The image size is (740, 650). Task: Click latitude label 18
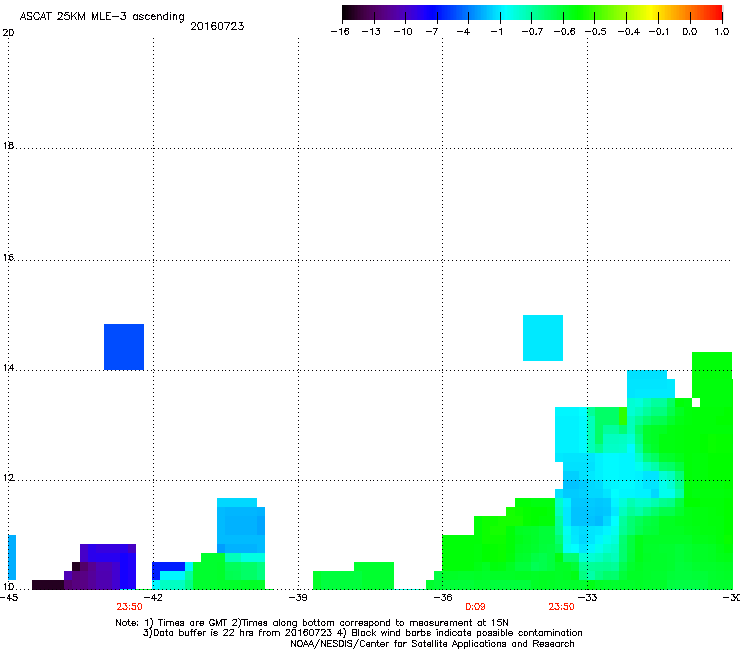point(8,146)
